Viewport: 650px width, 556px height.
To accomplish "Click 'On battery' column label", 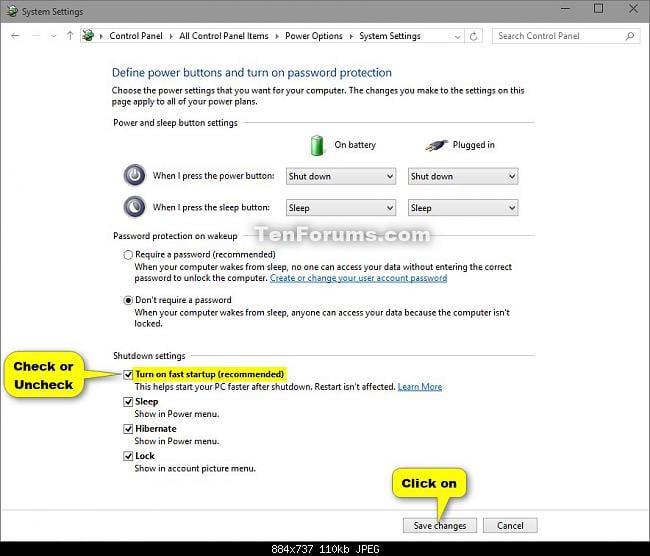I will pyautogui.click(x=355, y=145).
